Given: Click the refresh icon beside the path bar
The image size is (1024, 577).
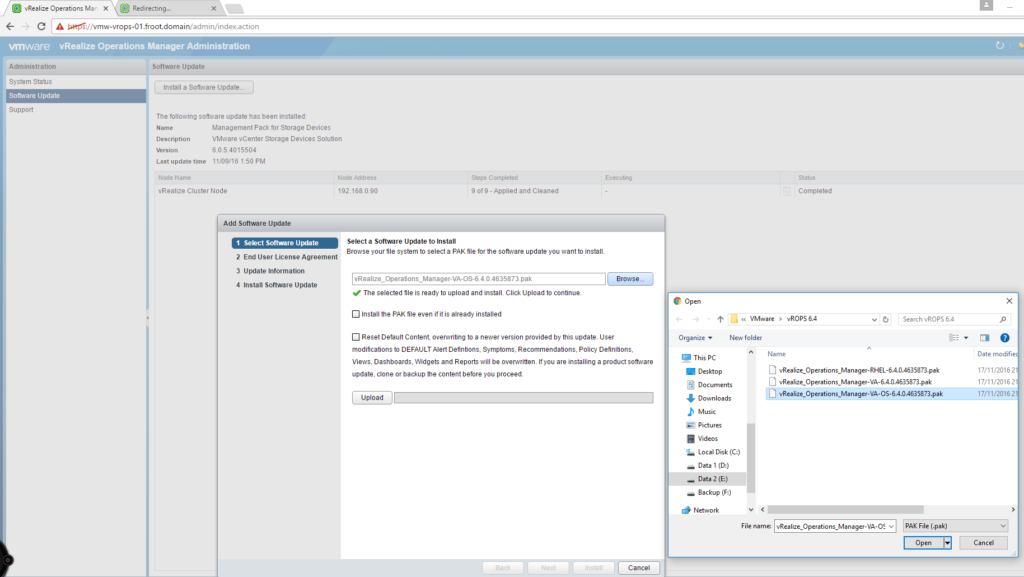Looking at the screenshot, I should coord(886,319).
